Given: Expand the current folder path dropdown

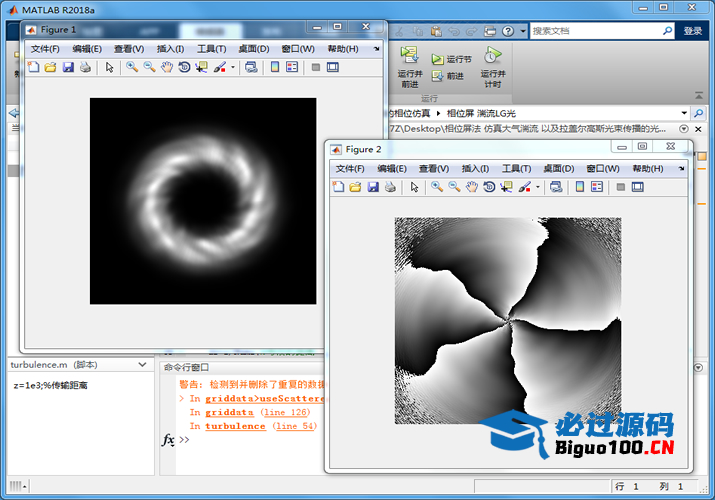Looking at the screenshot, I should (685, 113).
